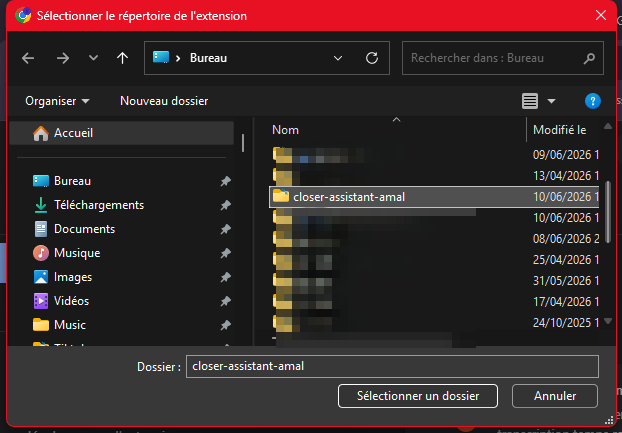622x433 pixels.
Task: Go up one folder level
Action: tap(122, 58)
